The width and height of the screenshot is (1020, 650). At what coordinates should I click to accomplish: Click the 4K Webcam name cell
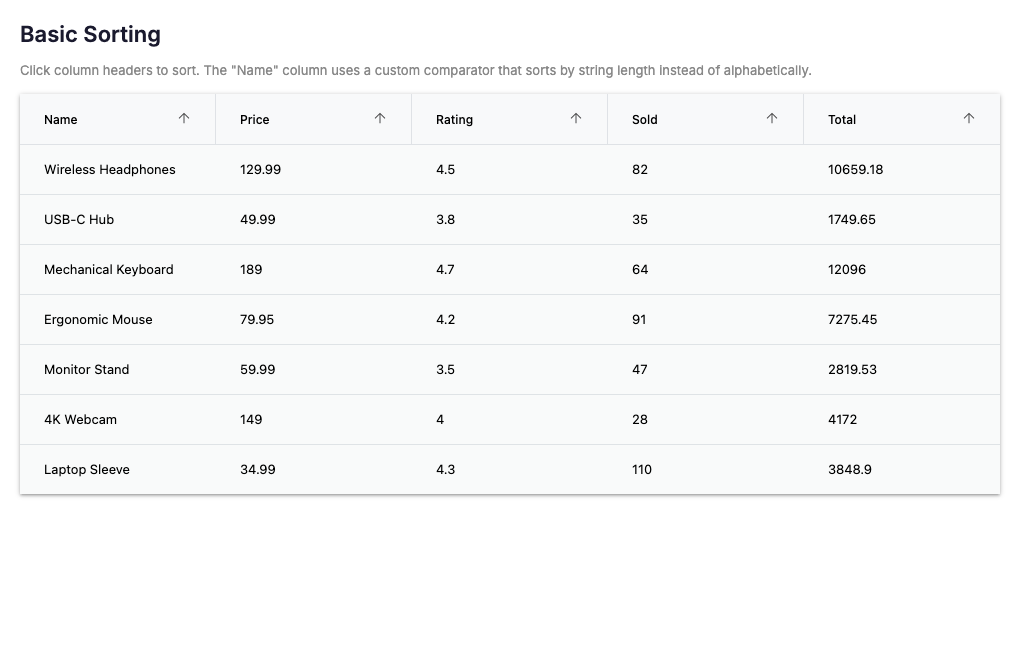tap(81, 420)
